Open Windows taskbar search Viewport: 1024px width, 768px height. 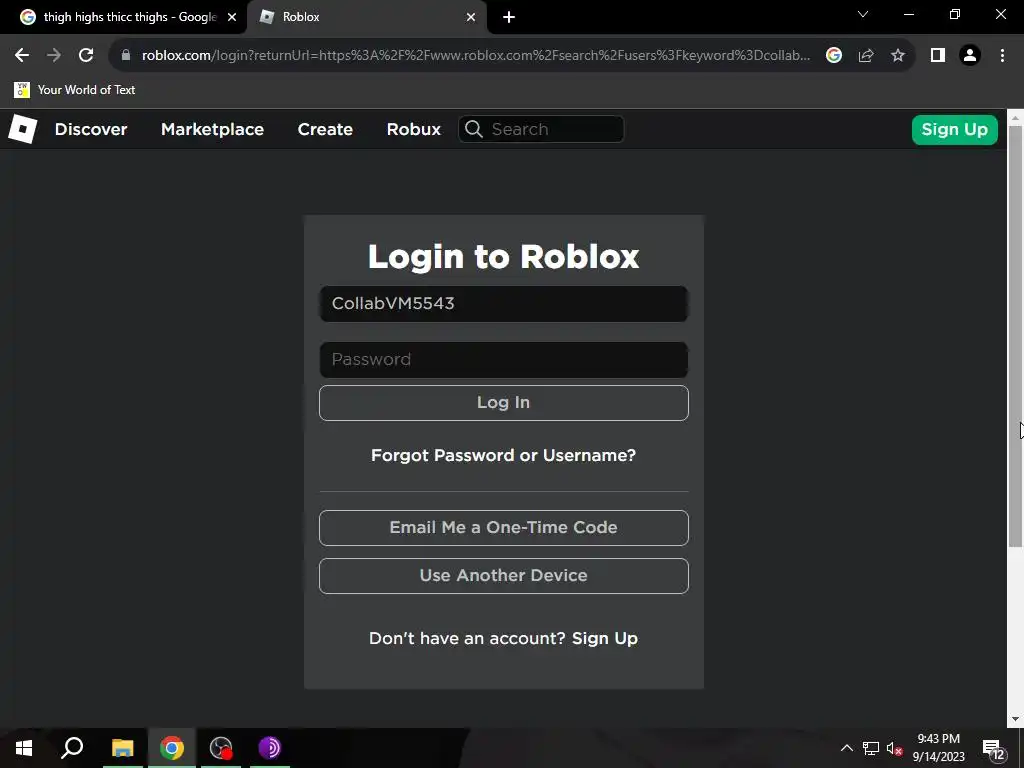tap(72, 748)
